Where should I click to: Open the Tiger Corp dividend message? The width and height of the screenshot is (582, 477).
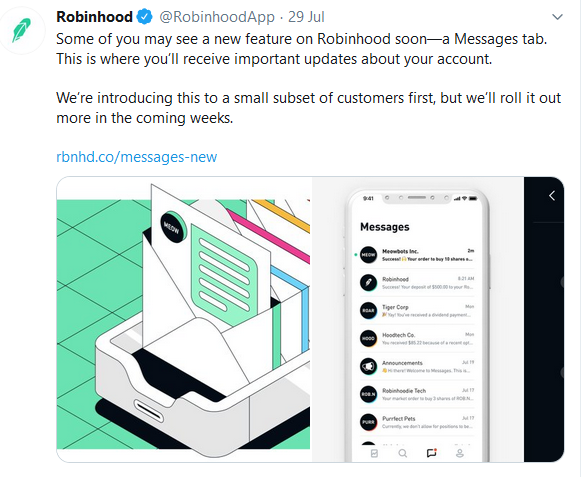[x=417, y=311]
